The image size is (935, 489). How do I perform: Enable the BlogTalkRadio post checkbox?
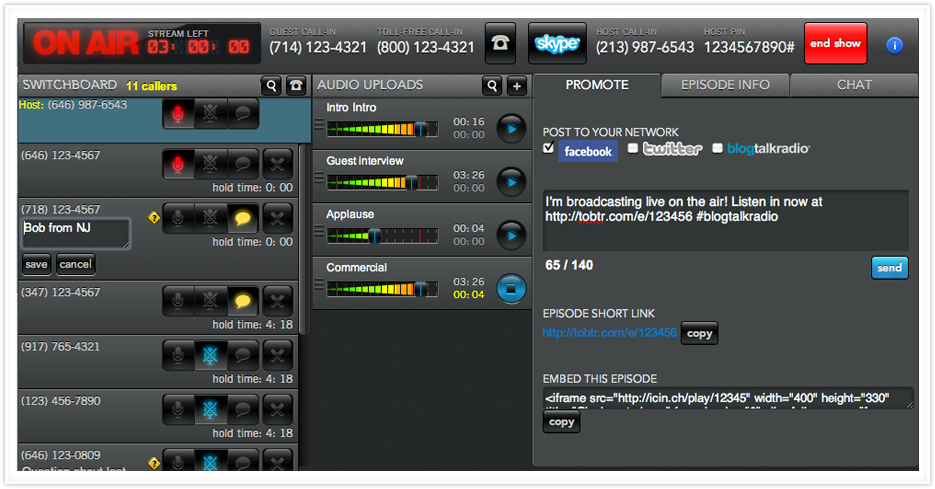tap(717, 149)
